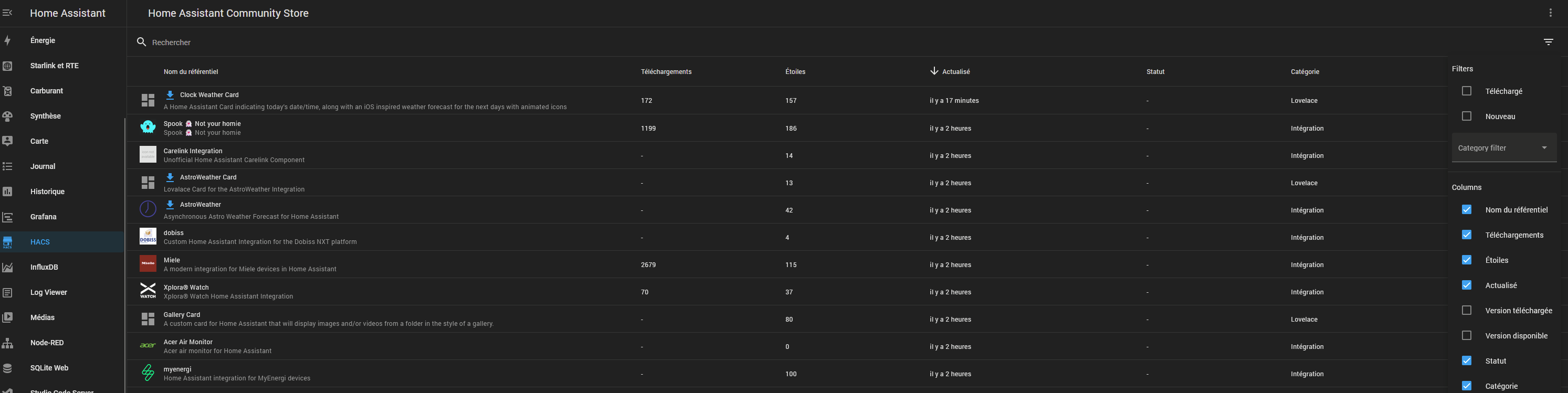Click download count 1199 for Spook
This screenshot has height=393, width=1568.
[x=648, y=129]
